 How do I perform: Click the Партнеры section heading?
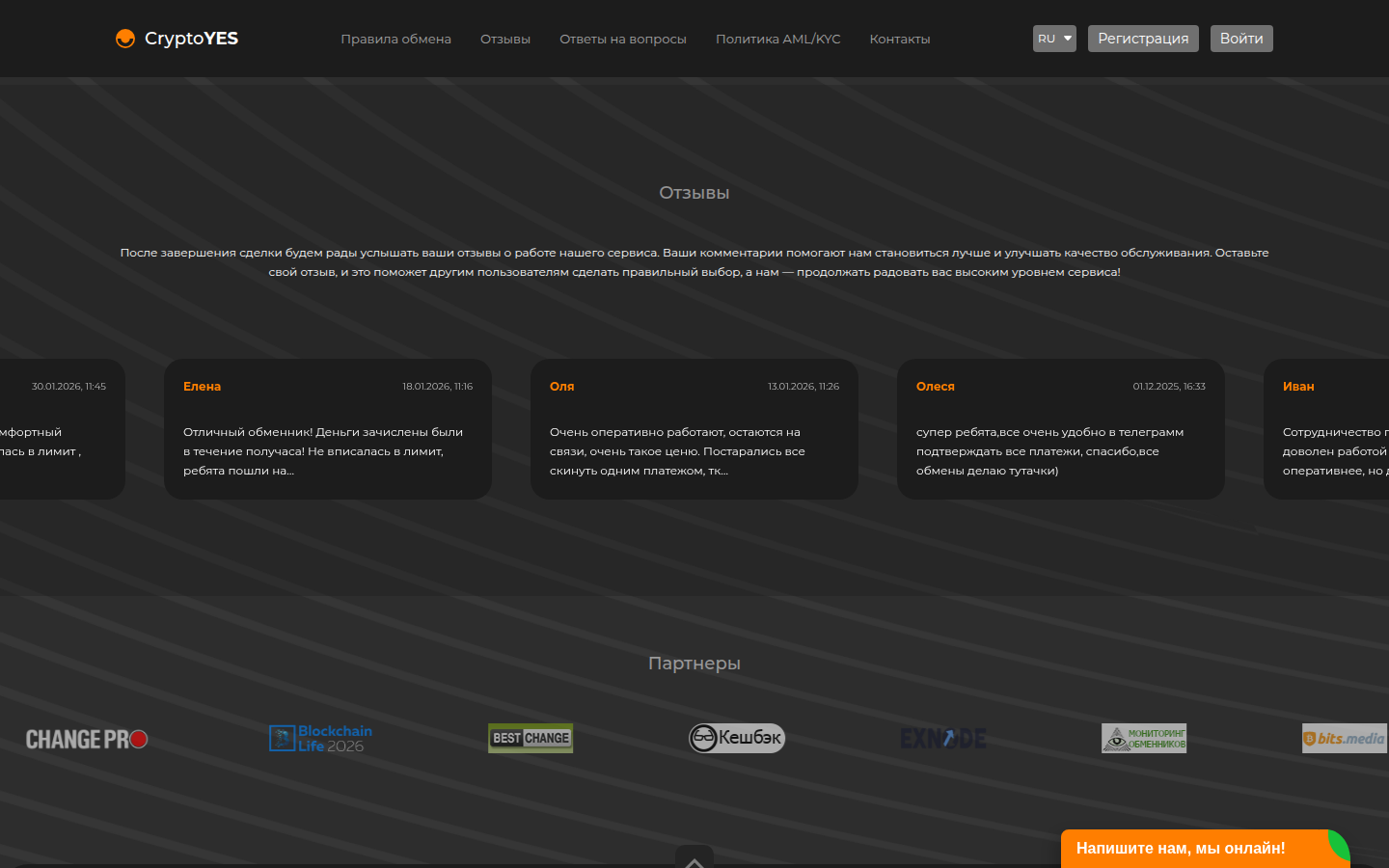(x=694, y=664)
